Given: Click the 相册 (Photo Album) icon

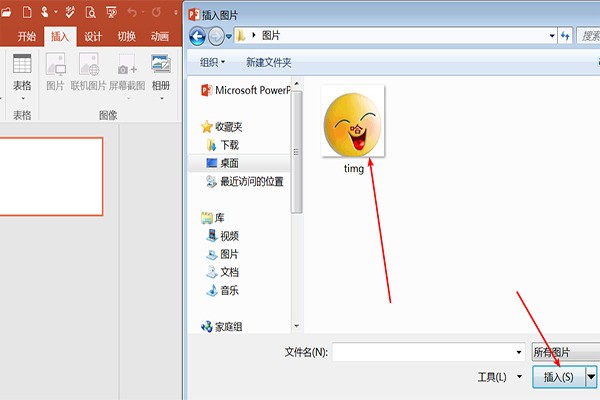Looking at the screenshot, I should pos(161,71).
